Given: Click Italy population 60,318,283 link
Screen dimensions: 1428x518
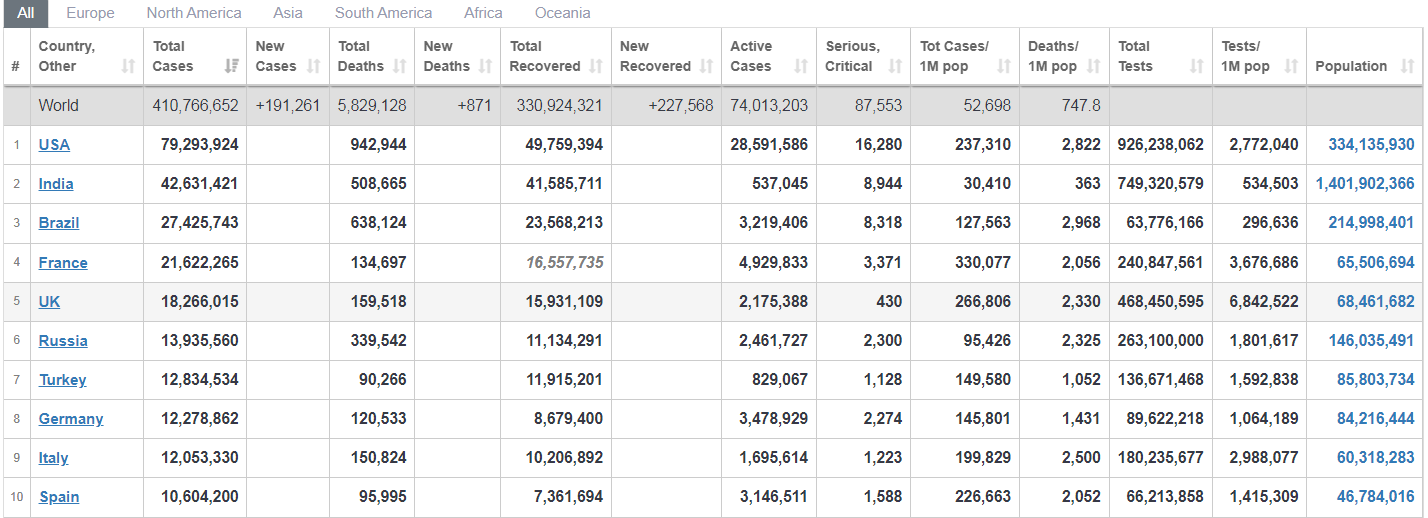Looking at the screenshot, I should tap(1376, 458).
